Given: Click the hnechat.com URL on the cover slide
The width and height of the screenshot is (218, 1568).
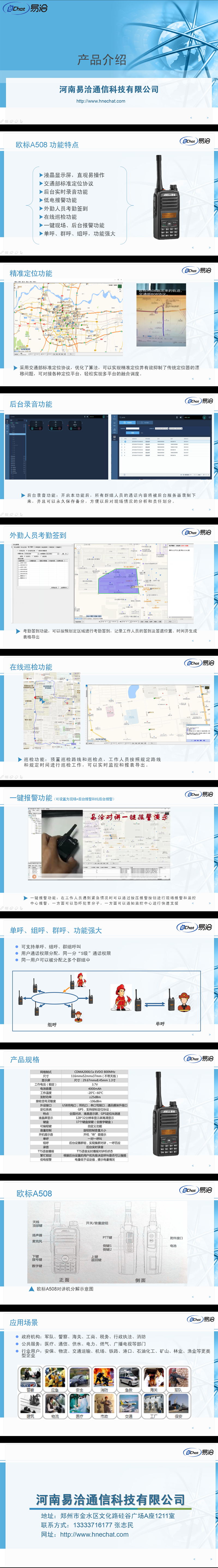Looking at the screenshot, I should 101,101.
